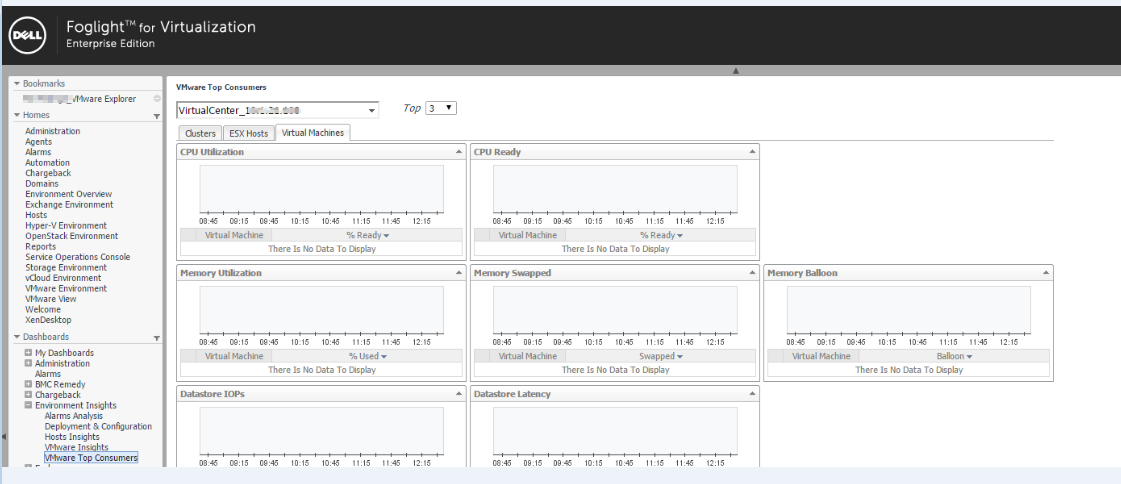Open the Automation home
Screen dimensions: 1121x484
click(47, 162)
